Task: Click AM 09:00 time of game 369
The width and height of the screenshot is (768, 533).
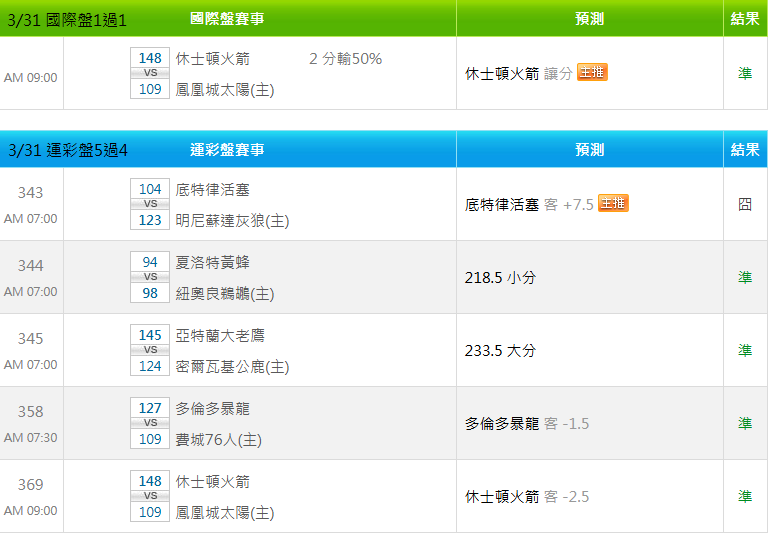Action: (x=30, y=510)
